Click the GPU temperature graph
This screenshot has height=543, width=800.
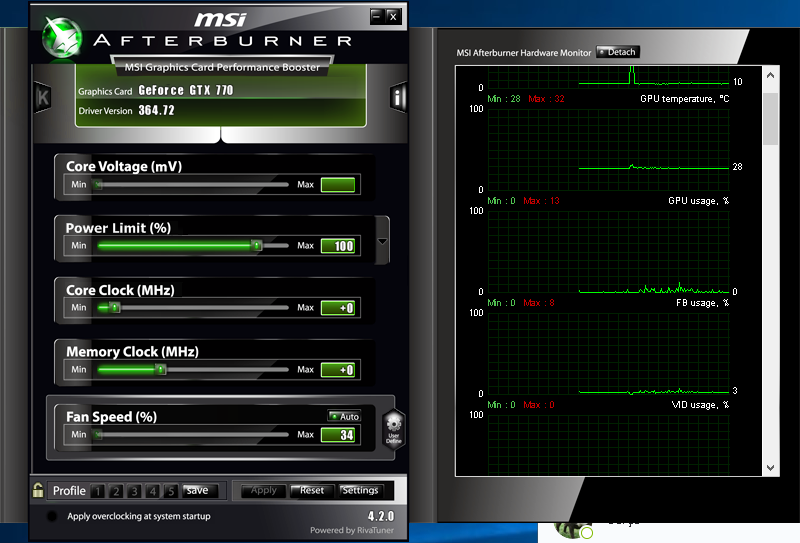[609, 150]
